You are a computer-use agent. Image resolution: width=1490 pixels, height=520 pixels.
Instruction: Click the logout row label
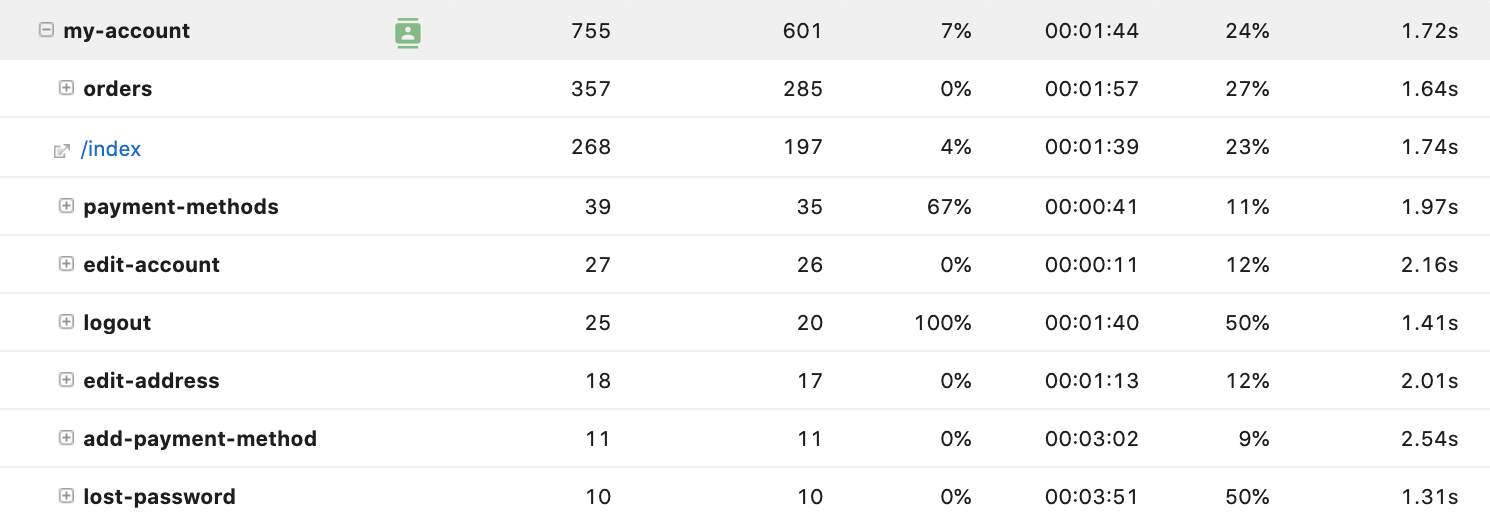pos(117,323)
